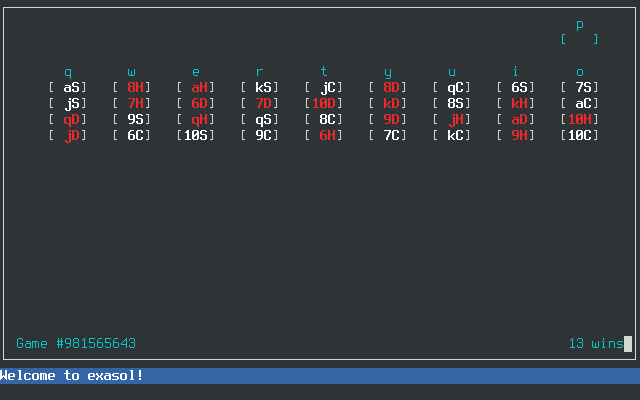Select the kD card in column y
640x400 pixels.
coord(388,103)
